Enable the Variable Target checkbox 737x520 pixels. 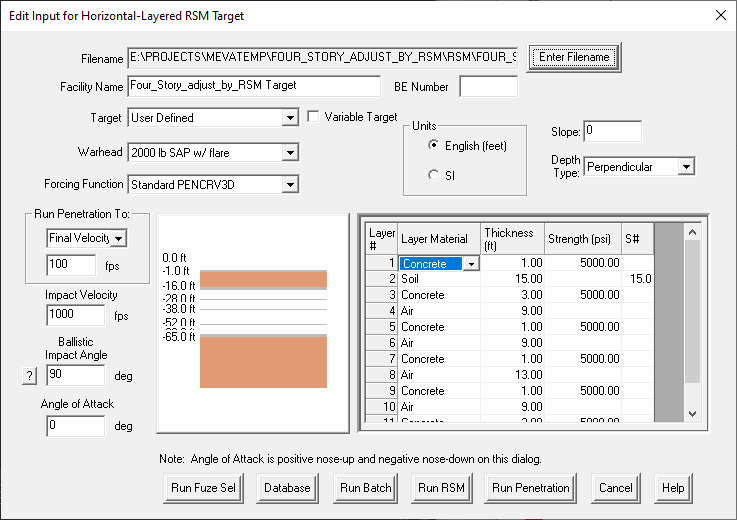(x=314, y=117)
